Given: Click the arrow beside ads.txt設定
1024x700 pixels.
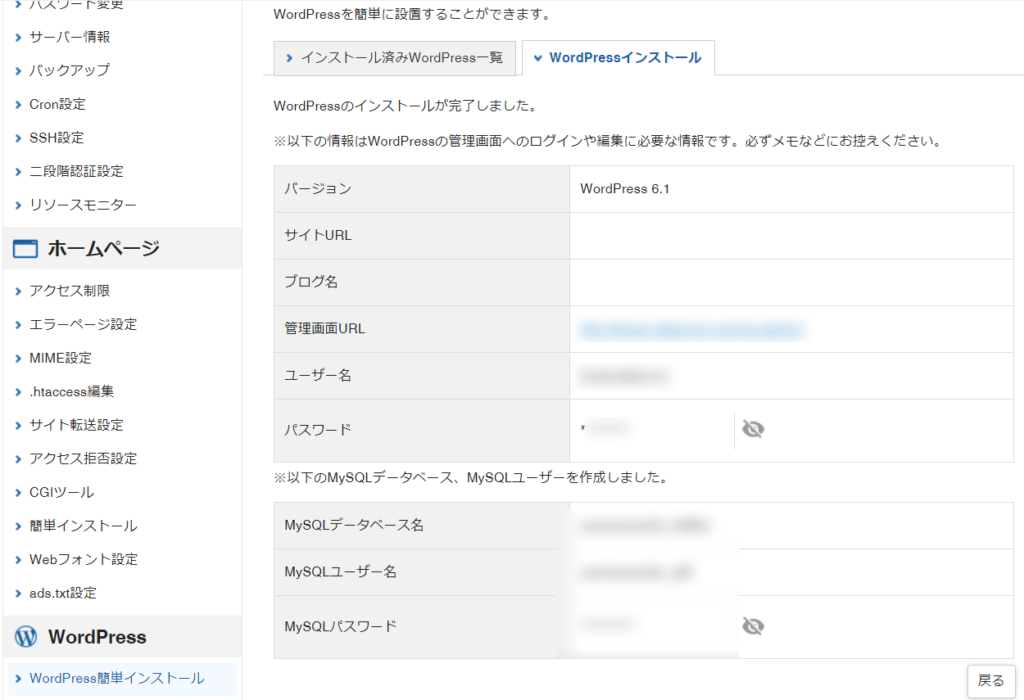Looking at the screenshot, I should 18,594.
